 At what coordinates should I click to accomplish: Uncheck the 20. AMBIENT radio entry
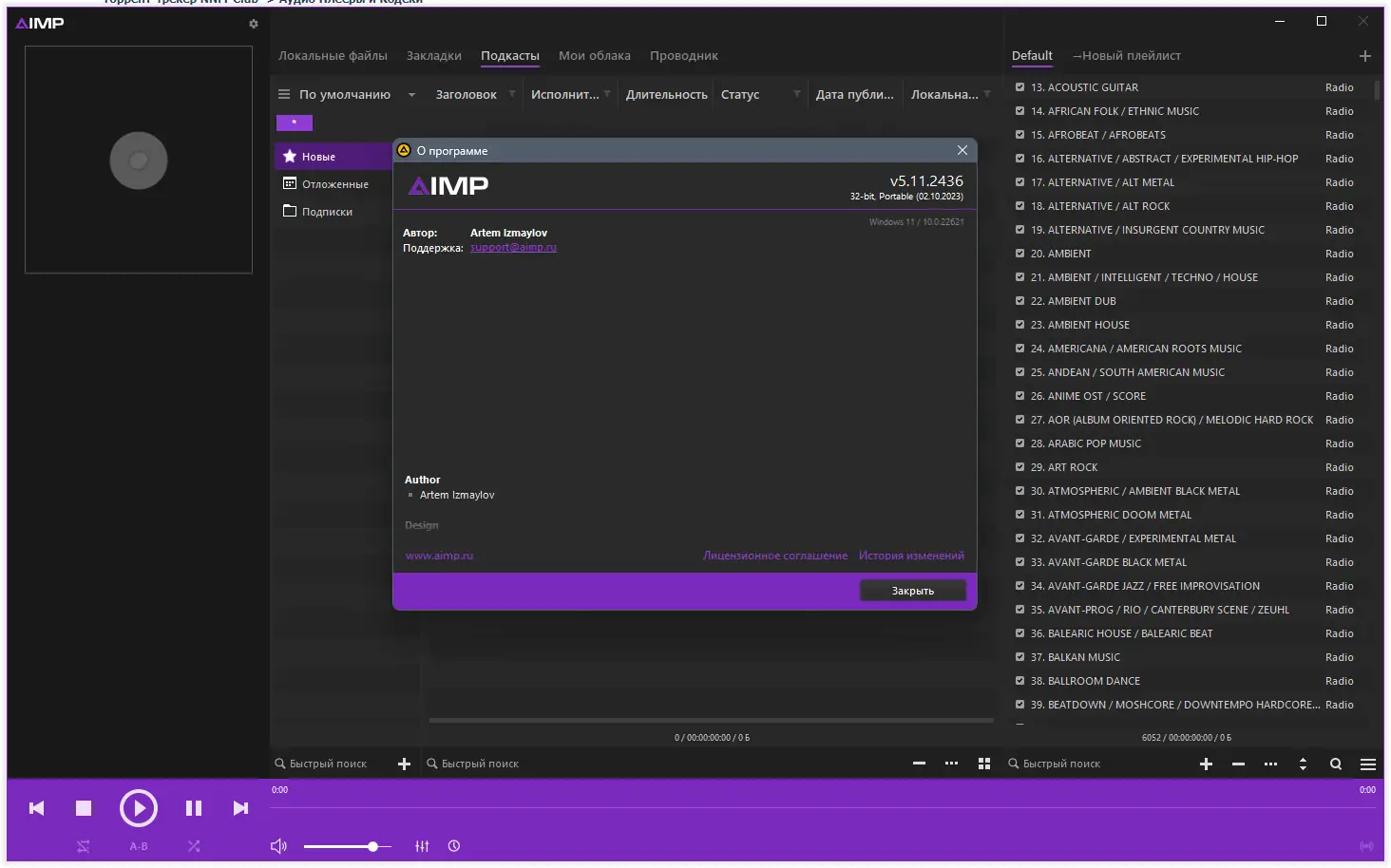click(1018, 254)
